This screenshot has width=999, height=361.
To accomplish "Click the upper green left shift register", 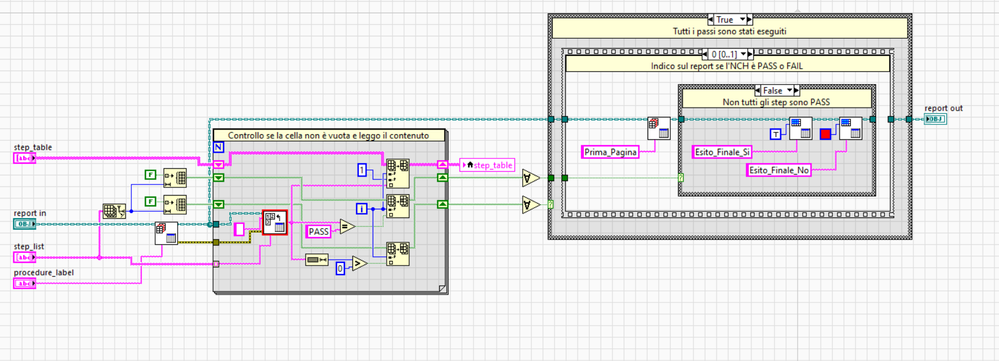I will point(219,178).
